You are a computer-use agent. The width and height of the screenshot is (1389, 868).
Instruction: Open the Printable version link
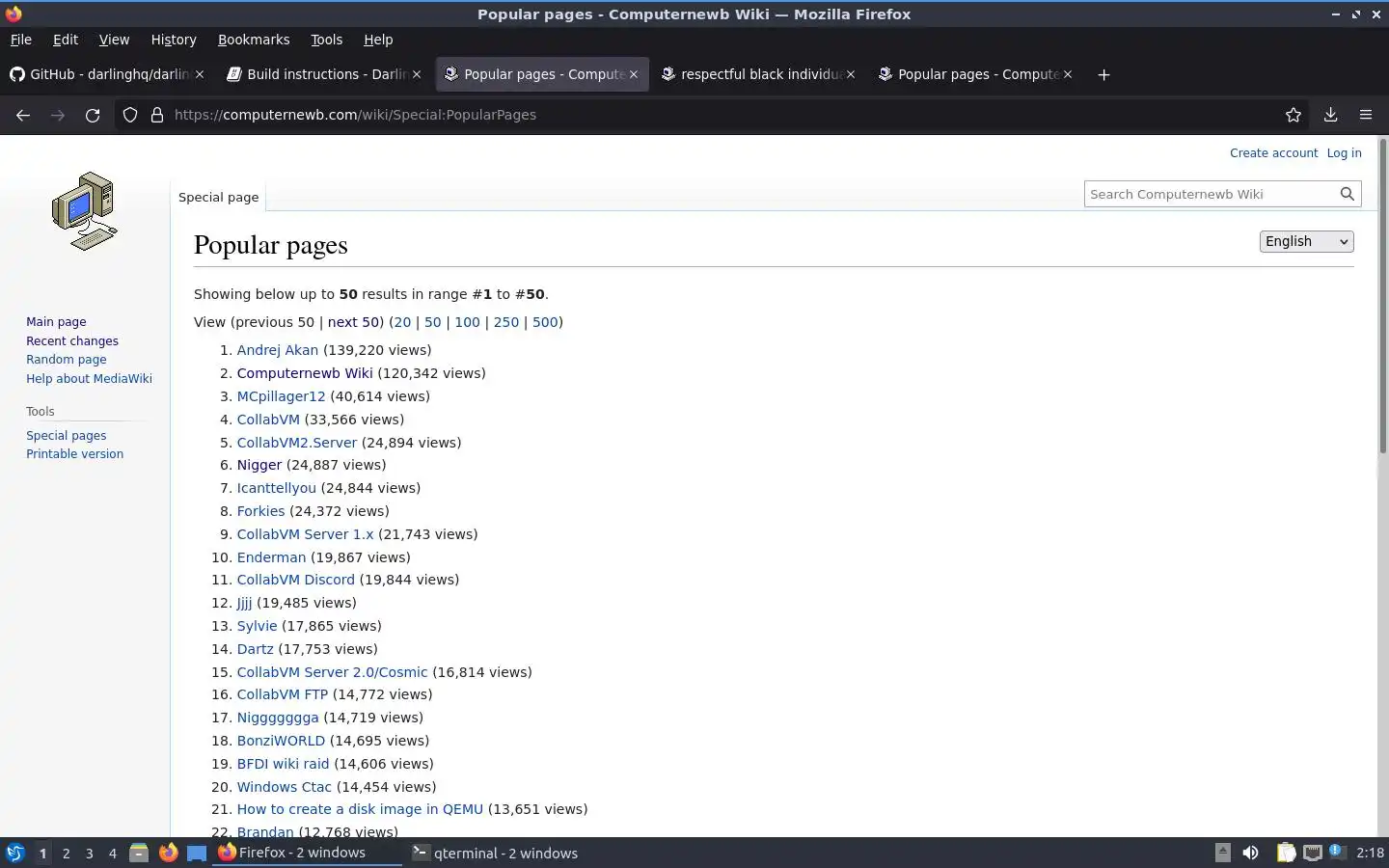coord(74,453)
